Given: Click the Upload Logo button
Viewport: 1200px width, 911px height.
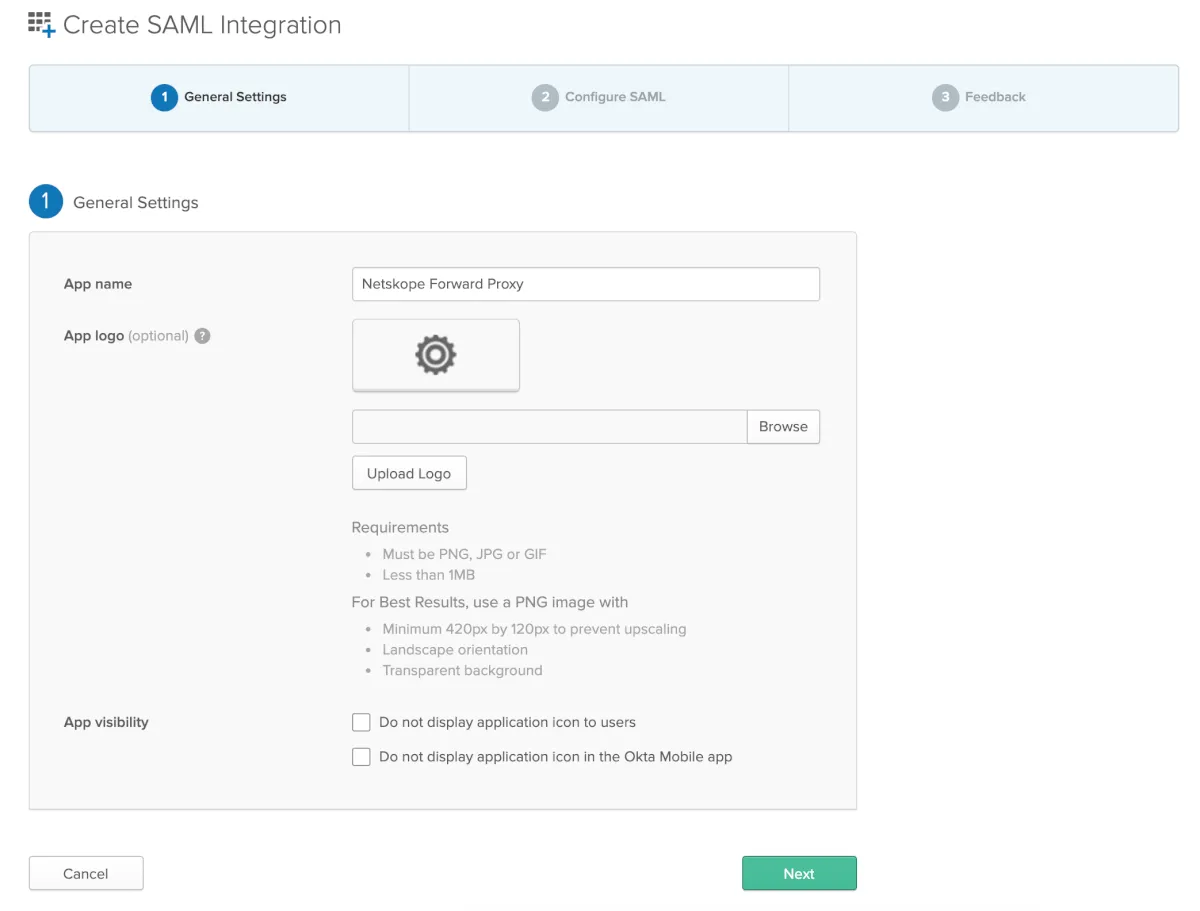Looking at the screenshot, I should pyautogui.click(x=409, y=473).
